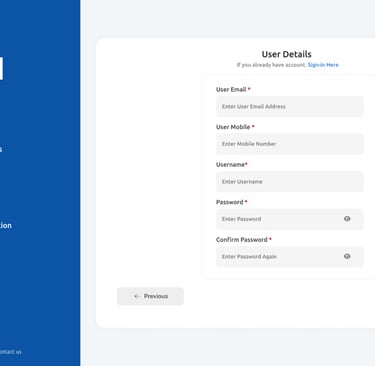Toggle visibility of Confirm Password field
375x366 pixels.
pyautogui.click(x=347, y=256)
